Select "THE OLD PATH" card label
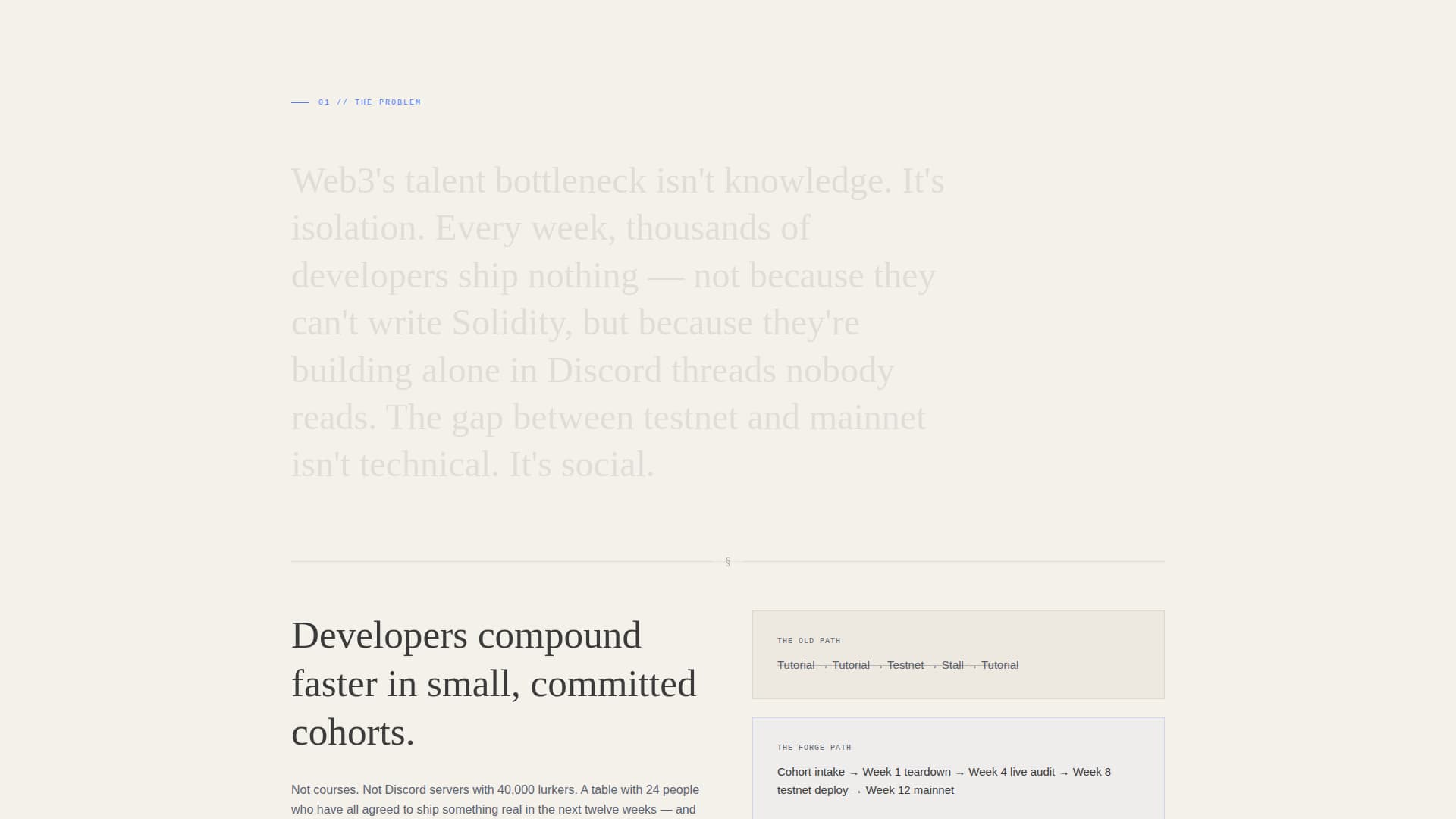Screen dimensions: 1456x819 pos(808,640)
